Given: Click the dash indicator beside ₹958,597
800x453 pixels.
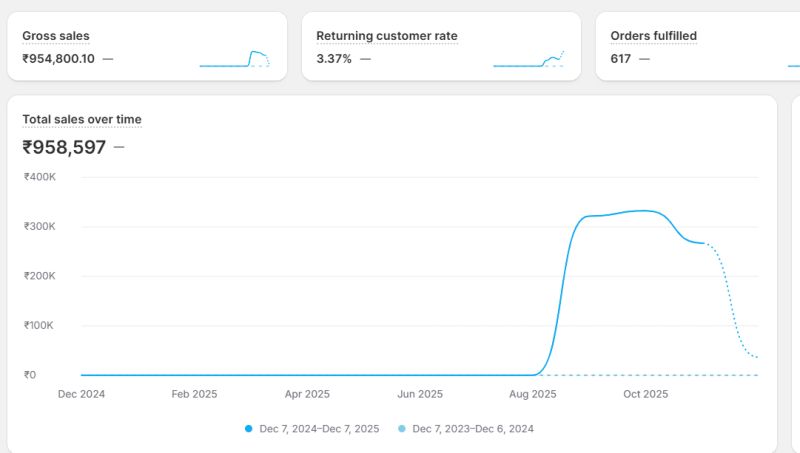Looking at the screenshot, I should click(x=119, y=148).
